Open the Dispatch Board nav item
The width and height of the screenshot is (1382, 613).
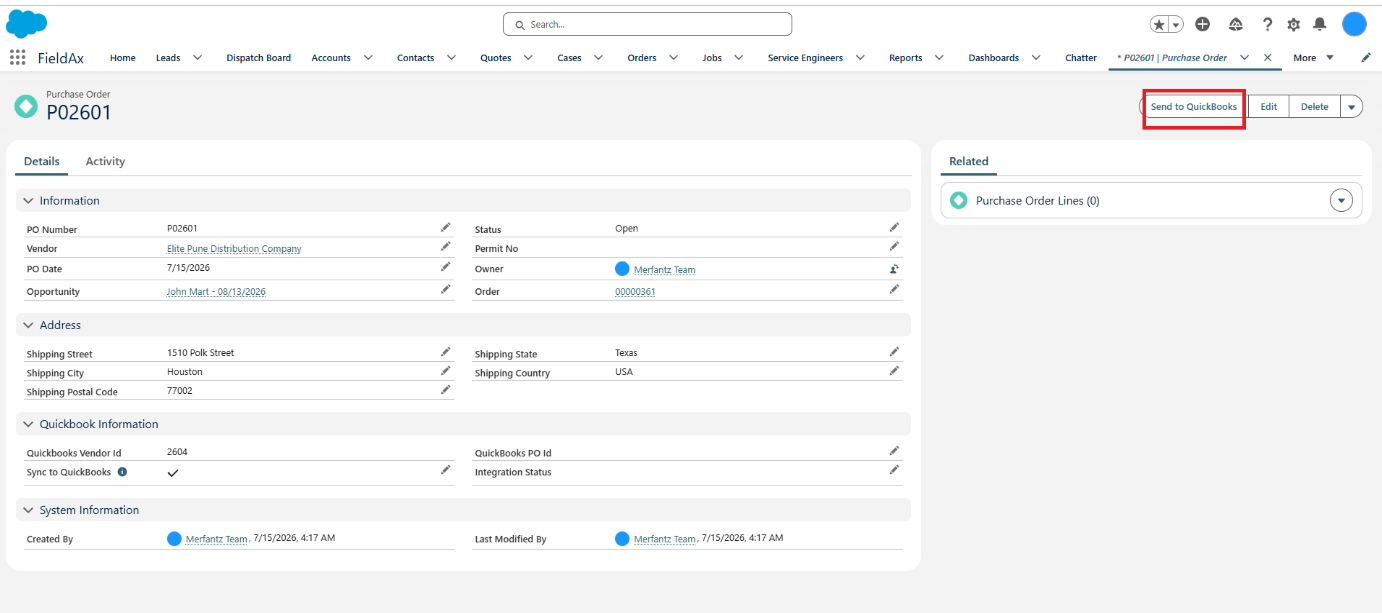pyautogui.click(x=258, y=58)
